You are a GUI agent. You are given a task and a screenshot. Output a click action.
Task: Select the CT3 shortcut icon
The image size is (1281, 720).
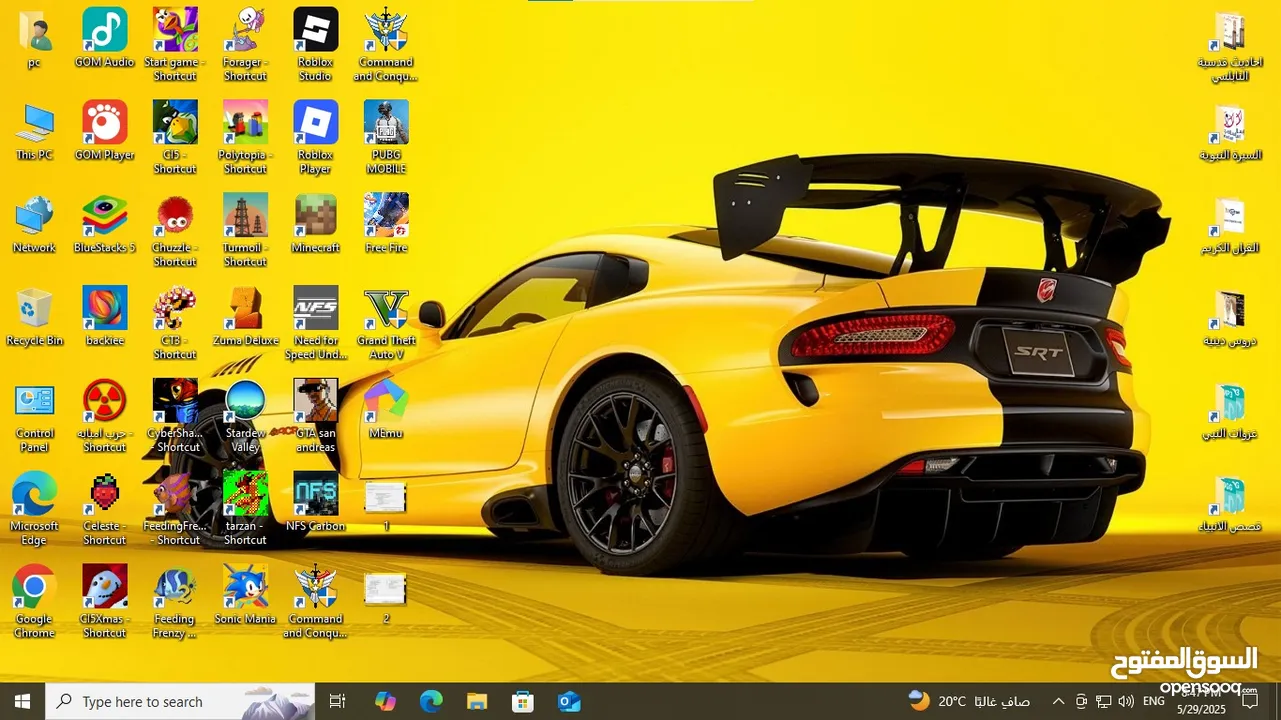click(x=175, y=310)
